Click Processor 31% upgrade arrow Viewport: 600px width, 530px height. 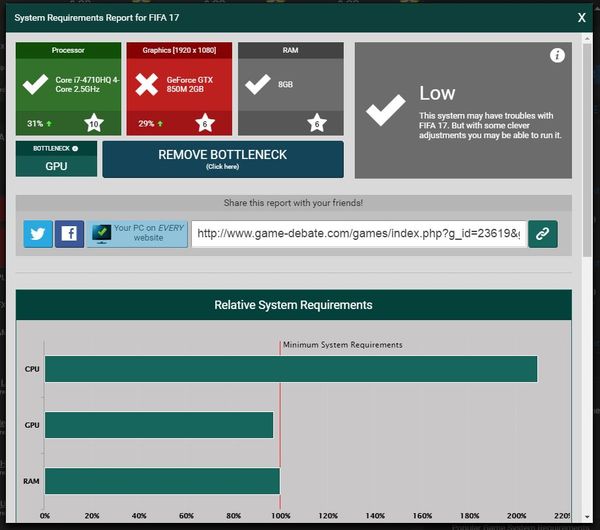(49, 124)
